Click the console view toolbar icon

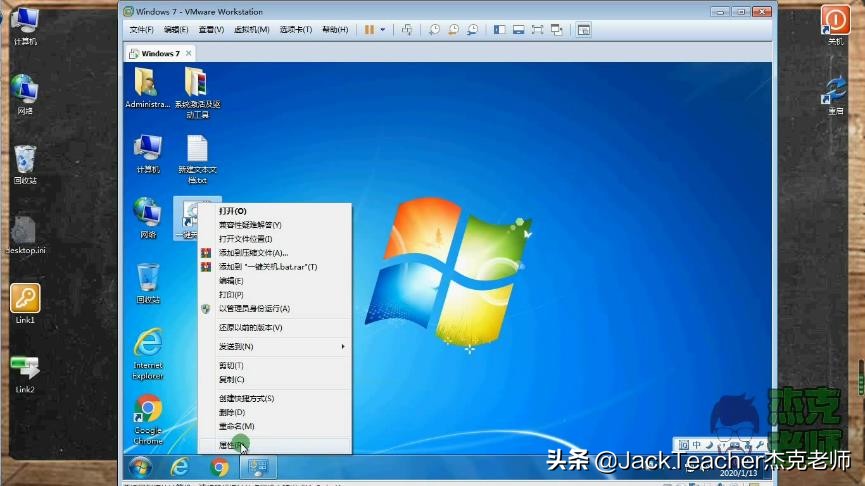tap(584, 30)
